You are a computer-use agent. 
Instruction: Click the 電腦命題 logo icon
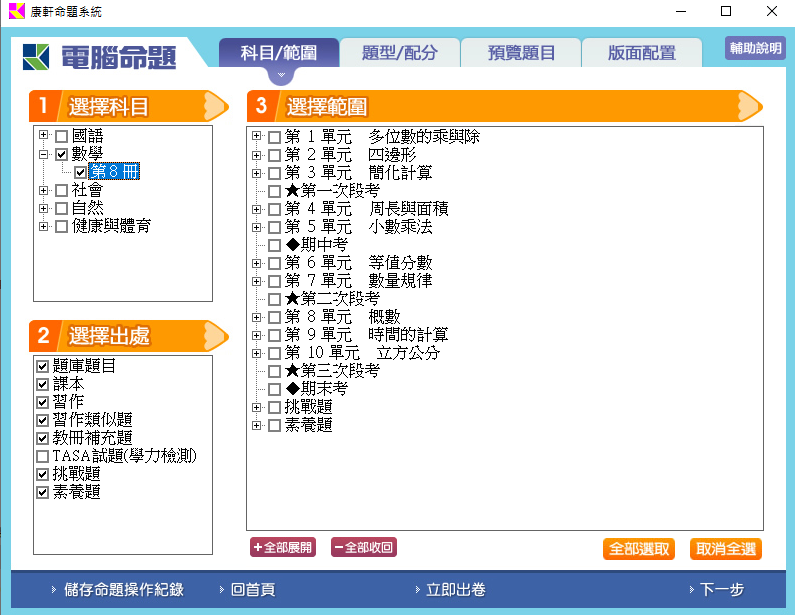point(38,57)
